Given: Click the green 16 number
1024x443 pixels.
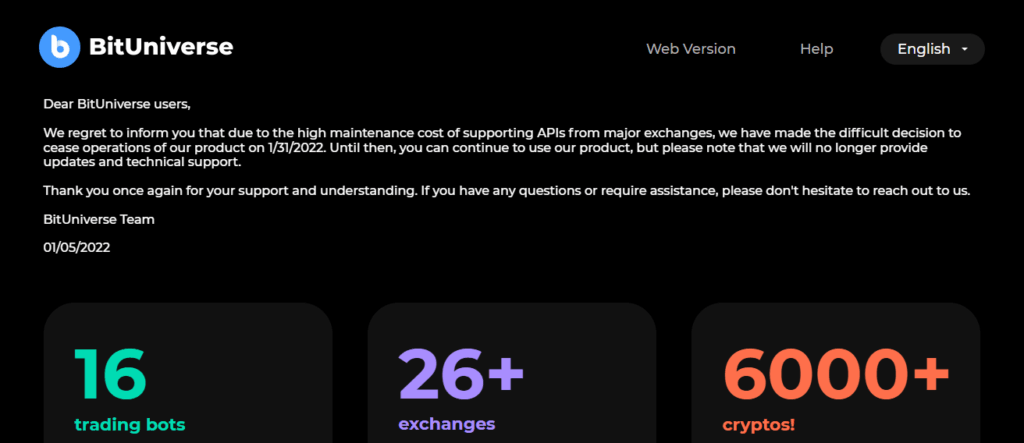Looking at the screenshot, I should (x=110, y=373).
